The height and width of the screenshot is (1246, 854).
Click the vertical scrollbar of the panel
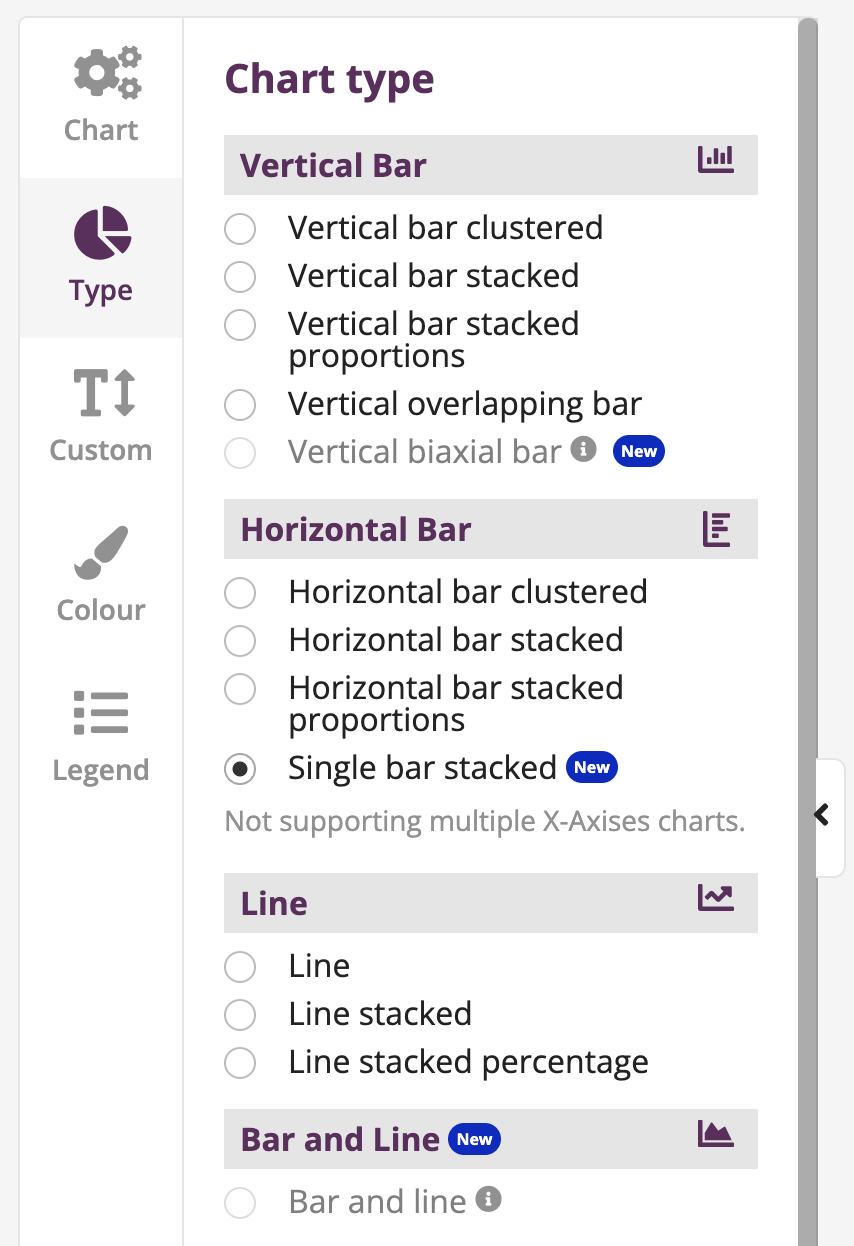[807, 632]
